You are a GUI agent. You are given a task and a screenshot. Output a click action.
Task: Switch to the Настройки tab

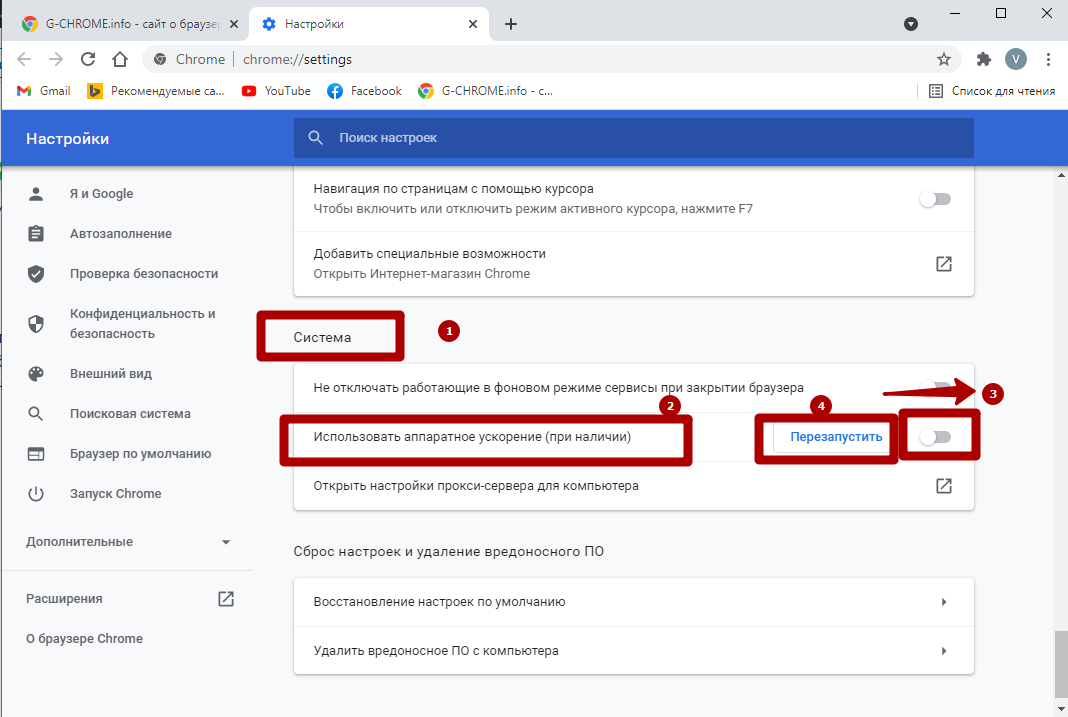(x=368, y=24)
